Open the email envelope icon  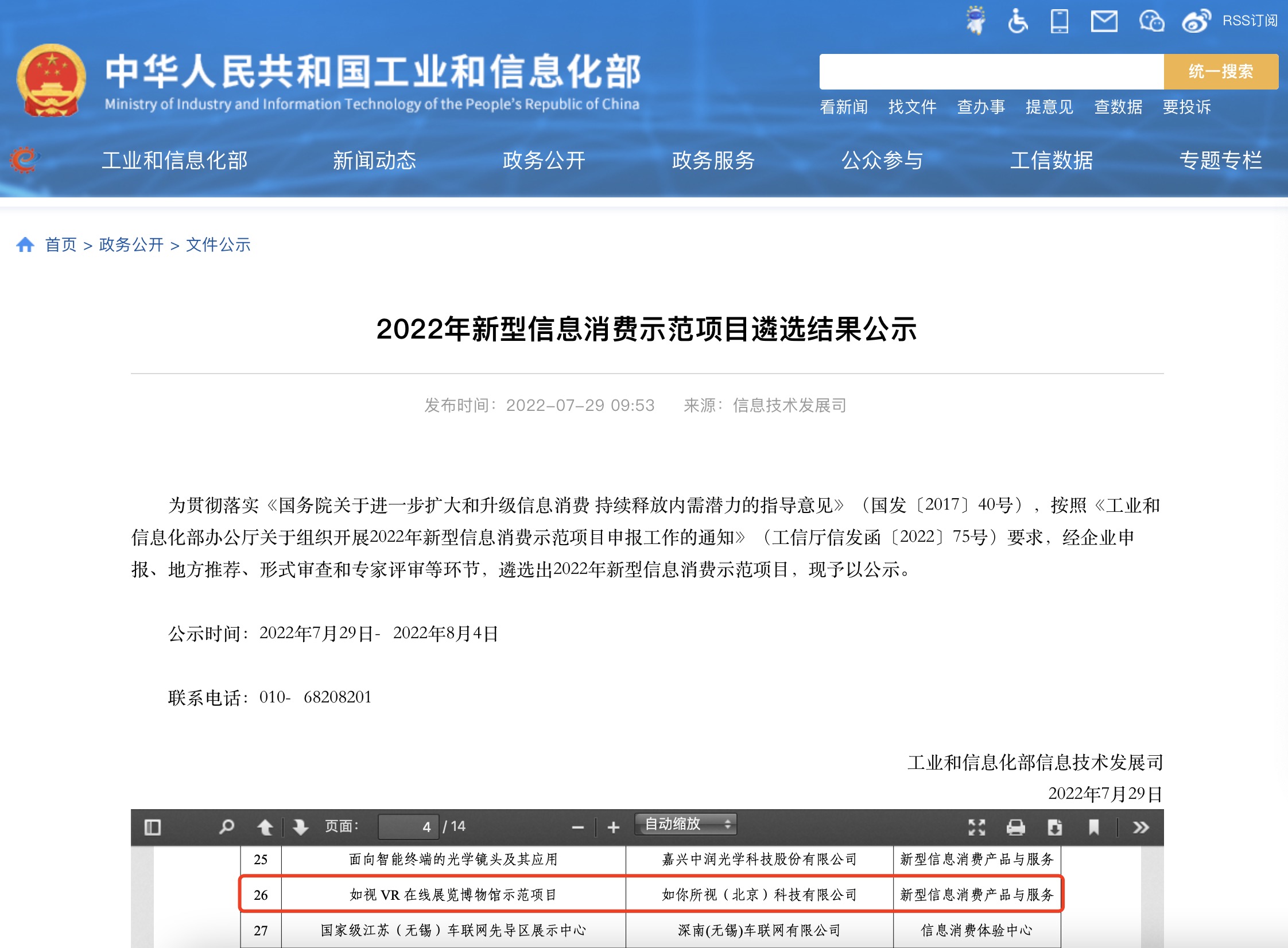click(x=1104, y=21)
